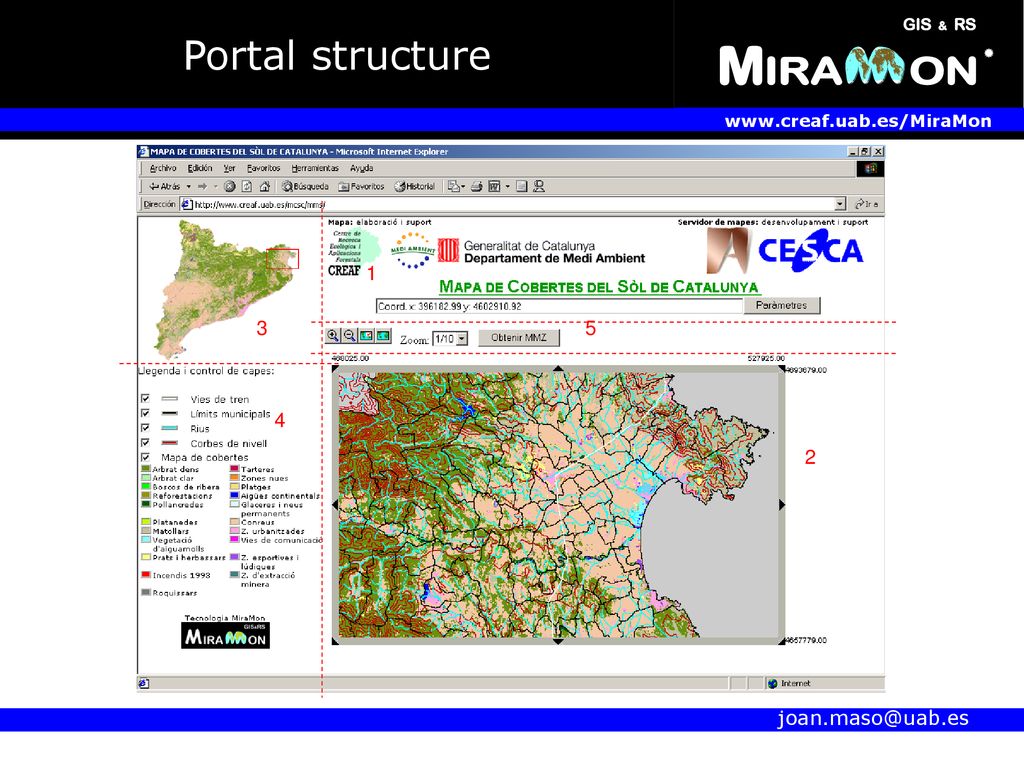The height and width of the screenshot is (768, 1024).
Task: Uncheck Vies de tren layer
Action: 145,398
